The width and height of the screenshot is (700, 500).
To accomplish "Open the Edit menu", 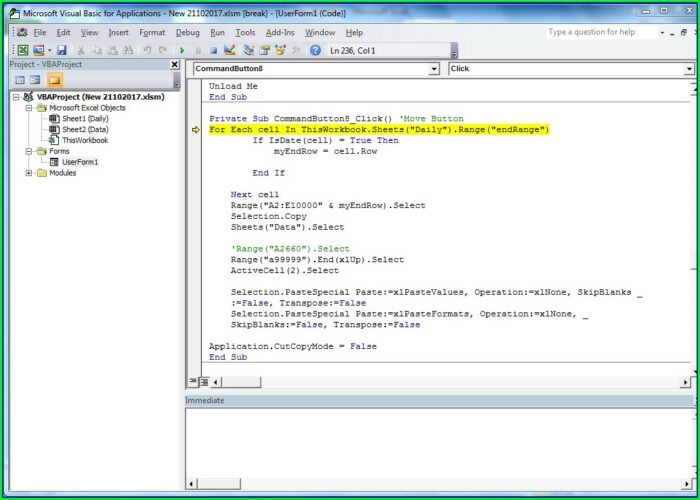I will click(x=63, y=33).
